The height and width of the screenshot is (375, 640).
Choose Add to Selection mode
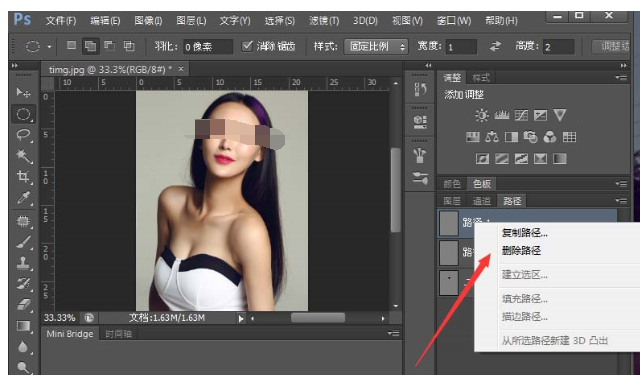[x=91, y=46]
